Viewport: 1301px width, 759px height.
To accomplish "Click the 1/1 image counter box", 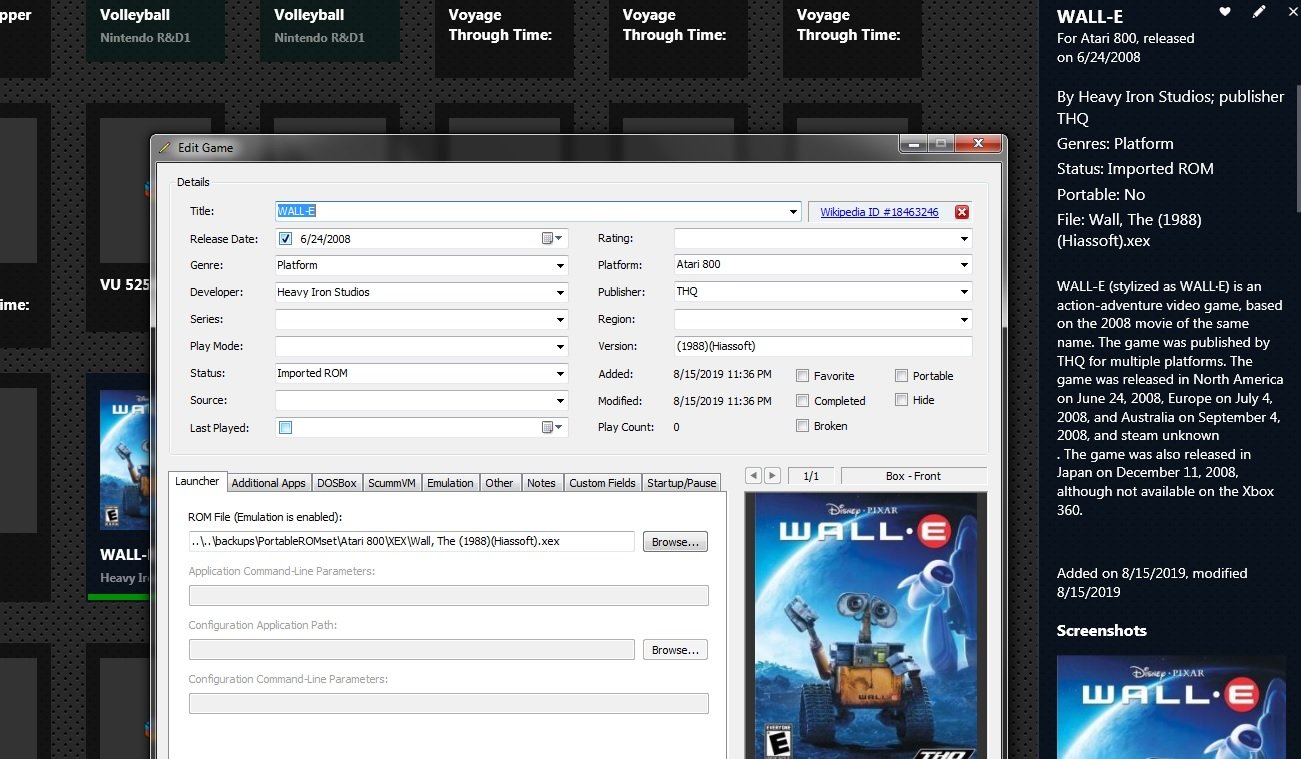I will [x=811, y=476].
